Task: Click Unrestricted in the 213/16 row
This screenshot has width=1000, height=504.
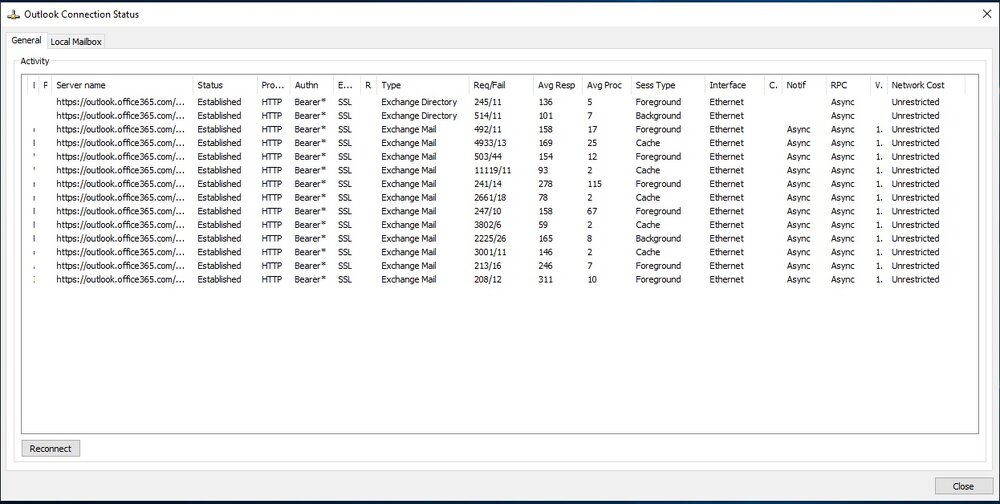Action: point(915,266)
